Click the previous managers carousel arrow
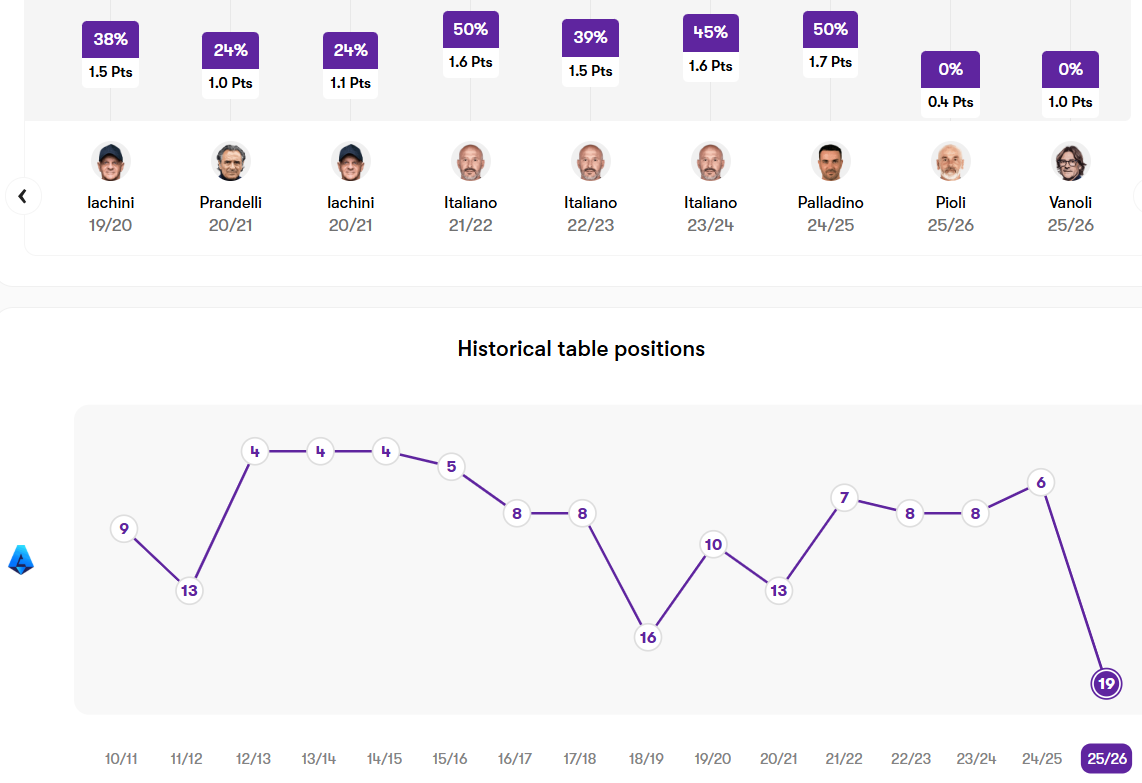This screenshot has height=783, width=1142. point(23,196)
